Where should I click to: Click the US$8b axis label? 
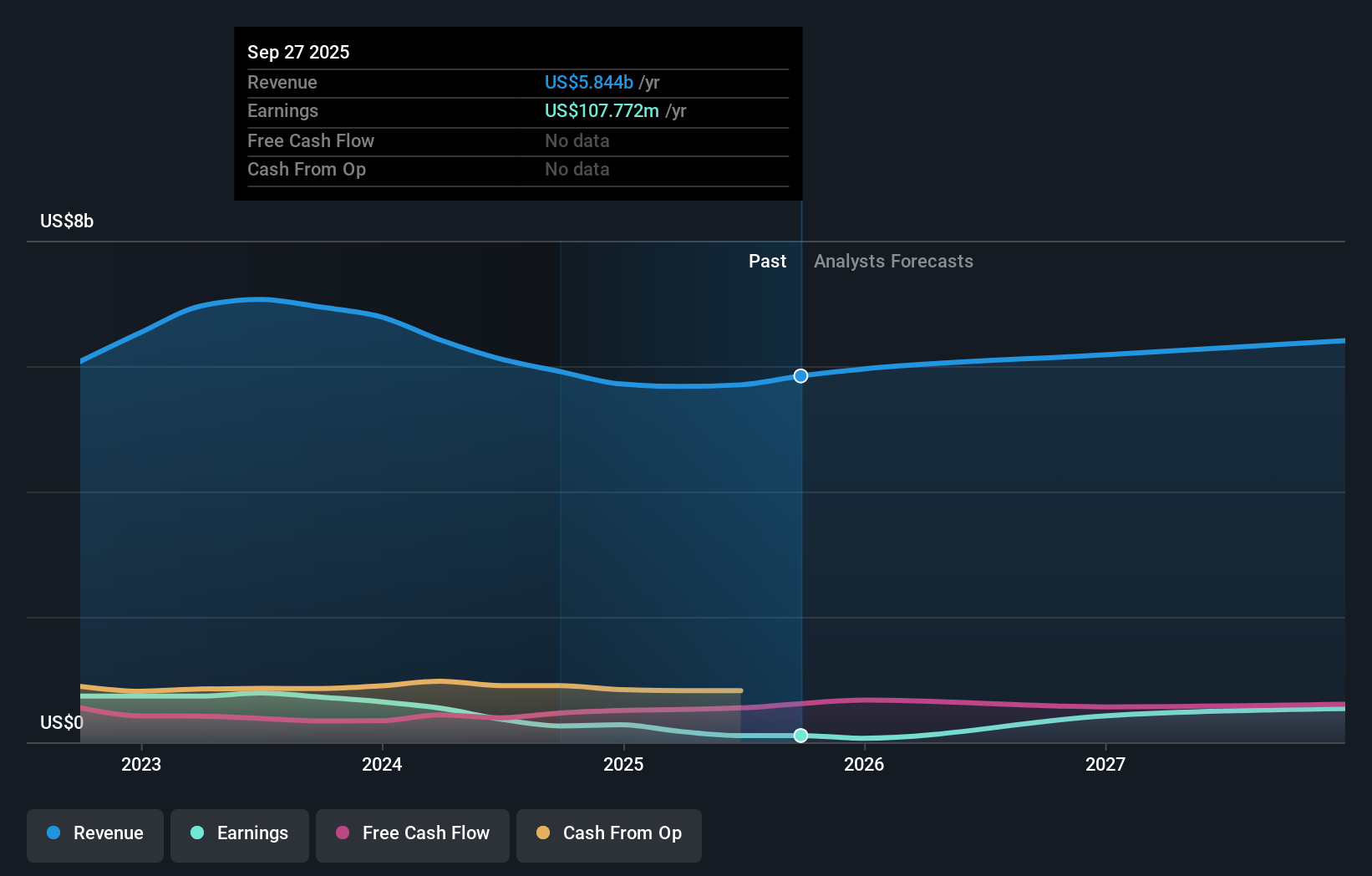pos(67,221)
